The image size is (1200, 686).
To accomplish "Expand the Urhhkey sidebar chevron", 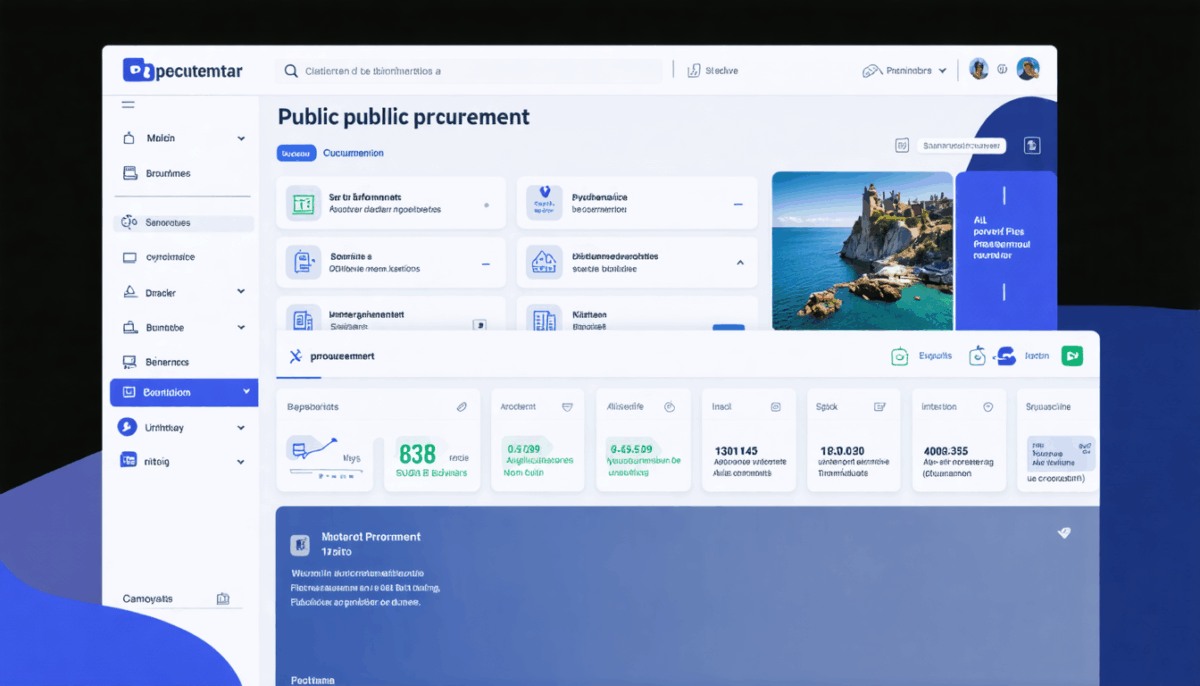I will tap(241, 427).
